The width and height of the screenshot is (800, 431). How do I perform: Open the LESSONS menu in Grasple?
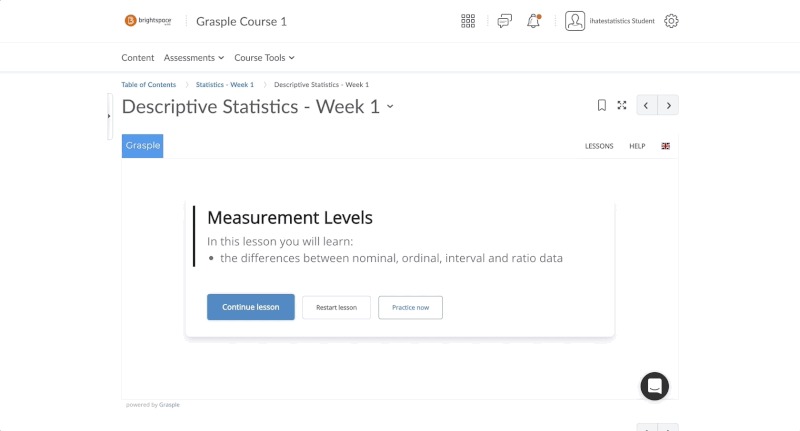(x=599, y=146)
